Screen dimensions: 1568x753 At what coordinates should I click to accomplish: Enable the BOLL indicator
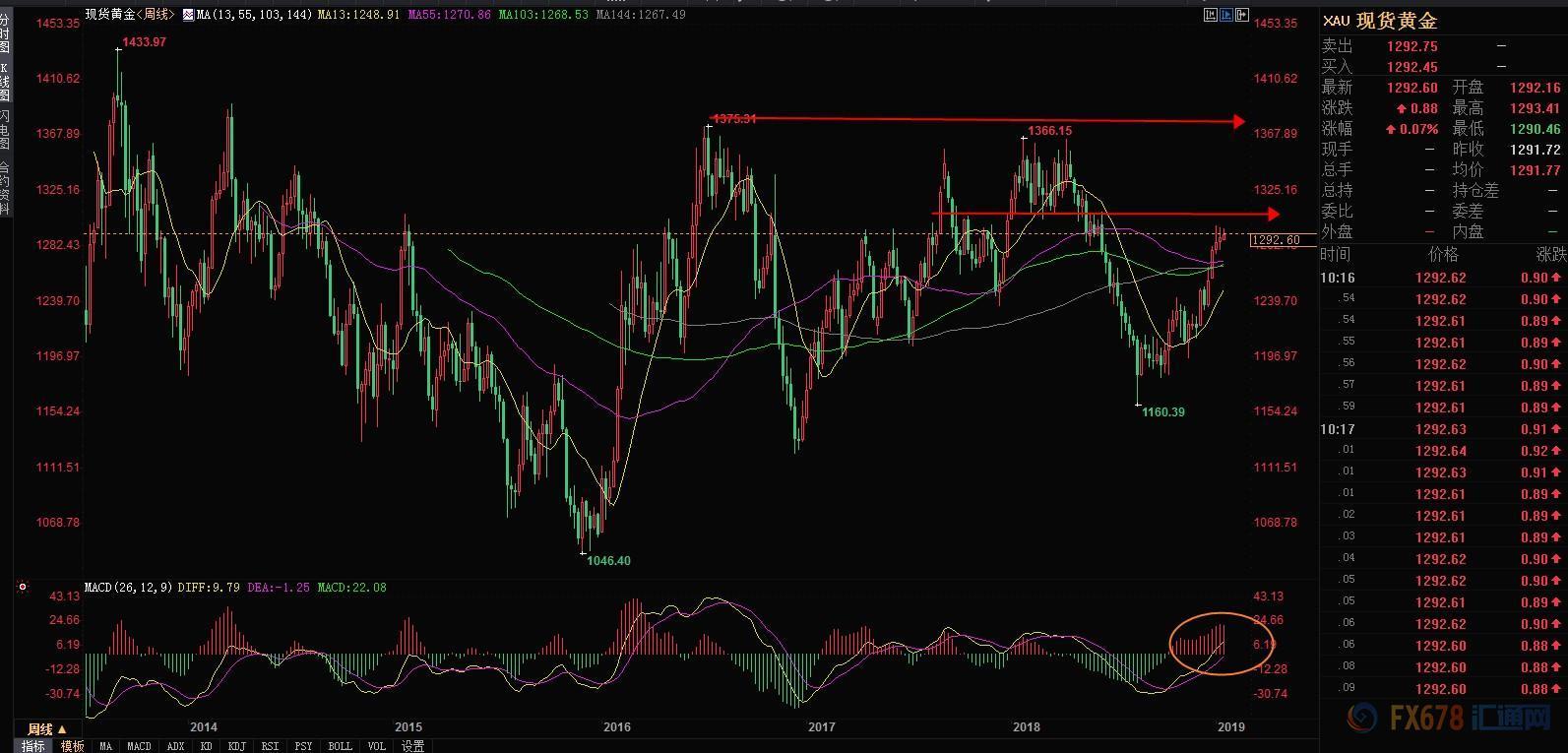coord(340,746)
